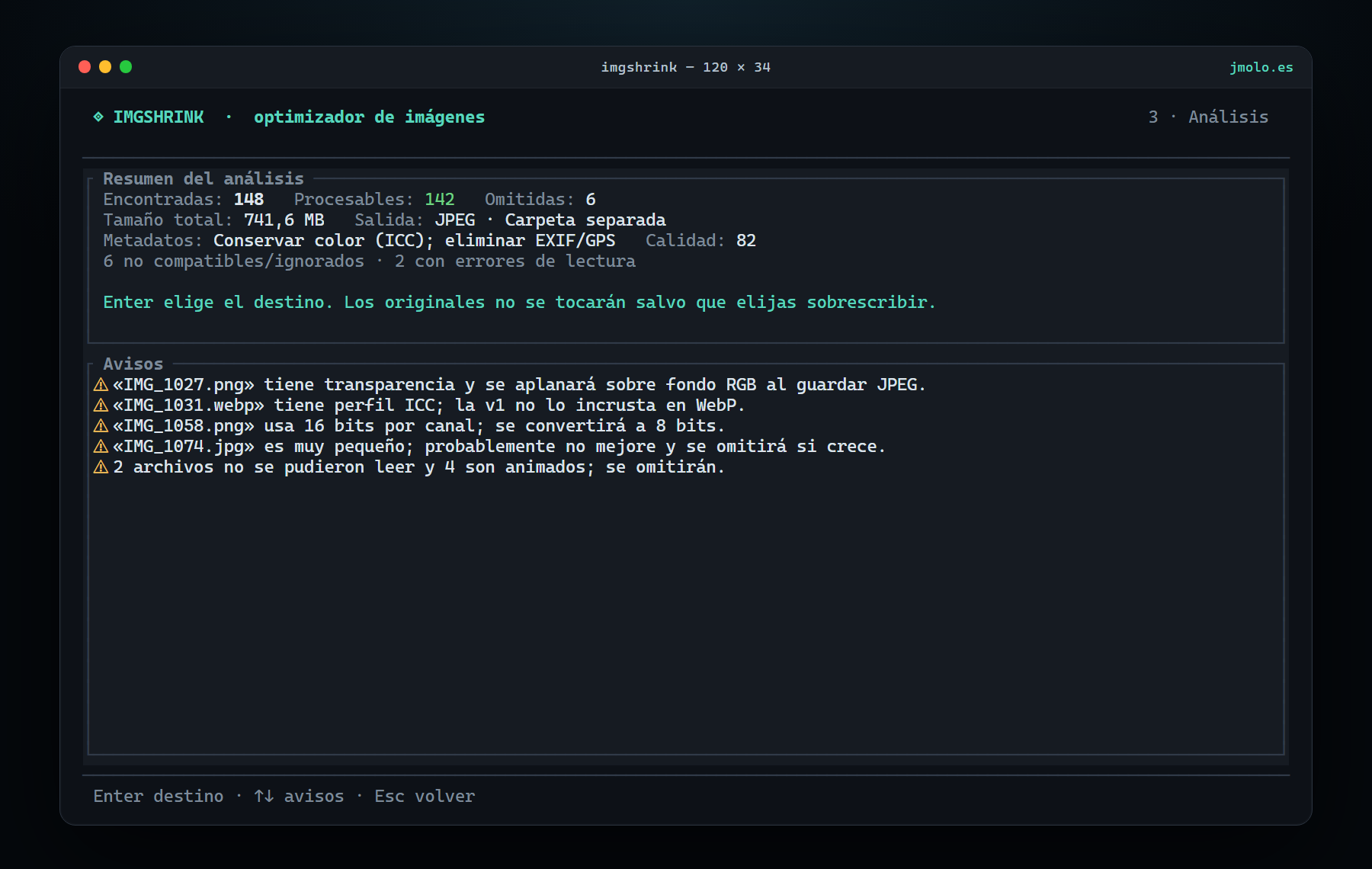1372x869 pixels.
Task: Click the Metadatos 'Conservar color (ICC)' value
Action: pyautogui.click(x=414, y=240)
